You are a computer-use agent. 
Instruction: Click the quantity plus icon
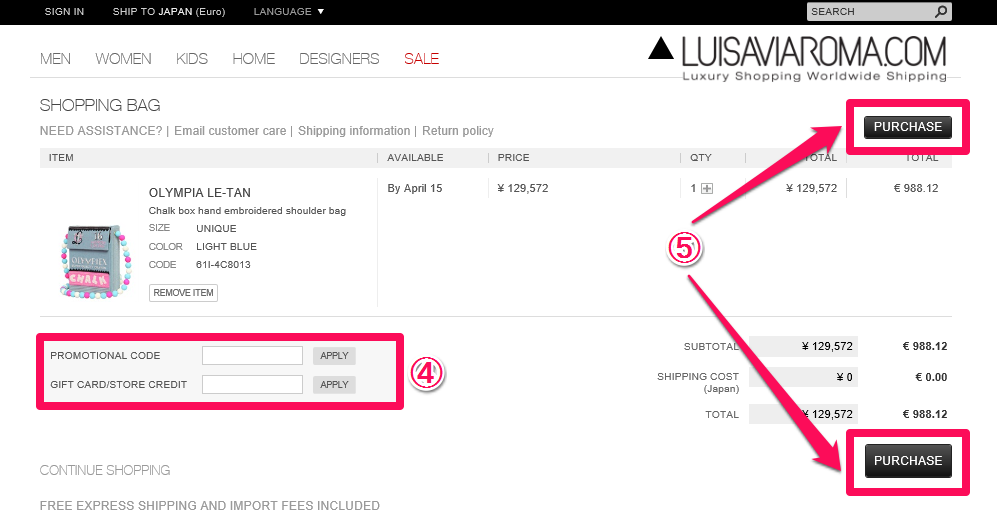coord(706,189)
